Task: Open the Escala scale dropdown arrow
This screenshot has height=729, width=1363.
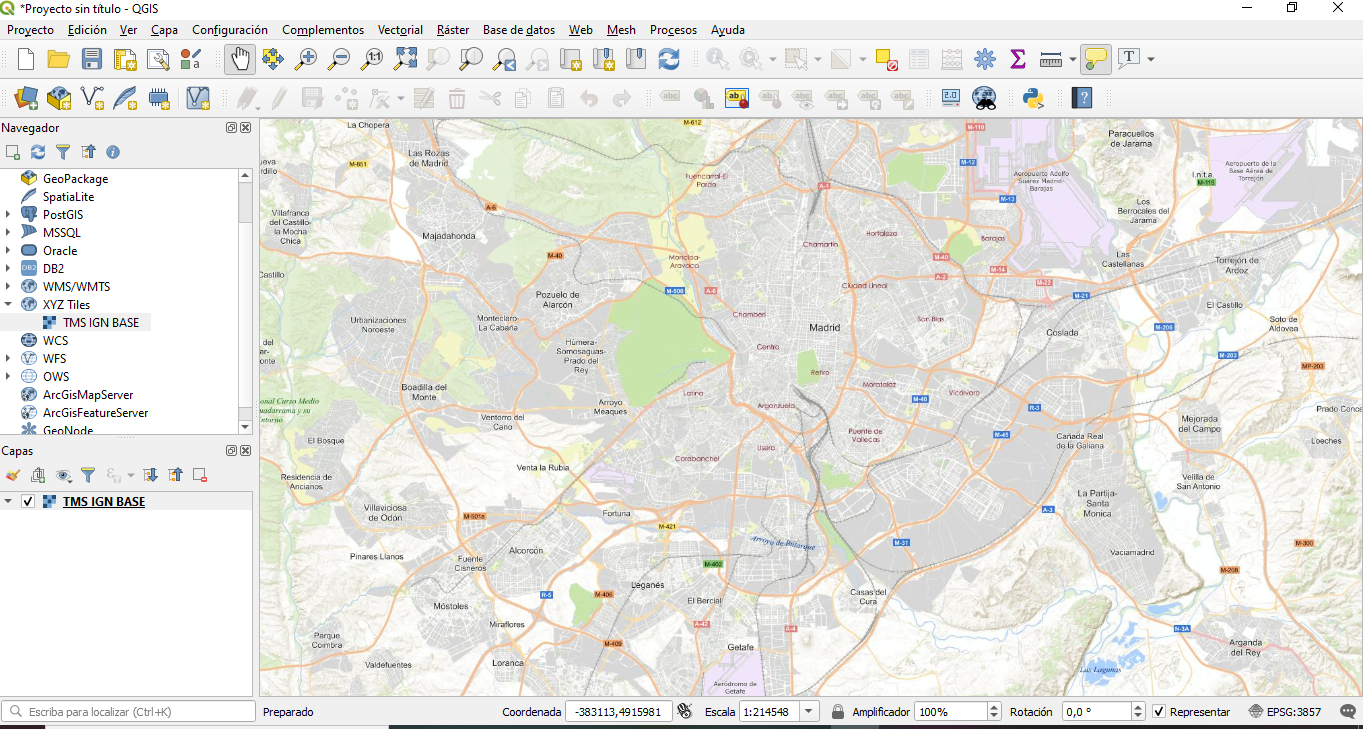Action: (809, 712)
